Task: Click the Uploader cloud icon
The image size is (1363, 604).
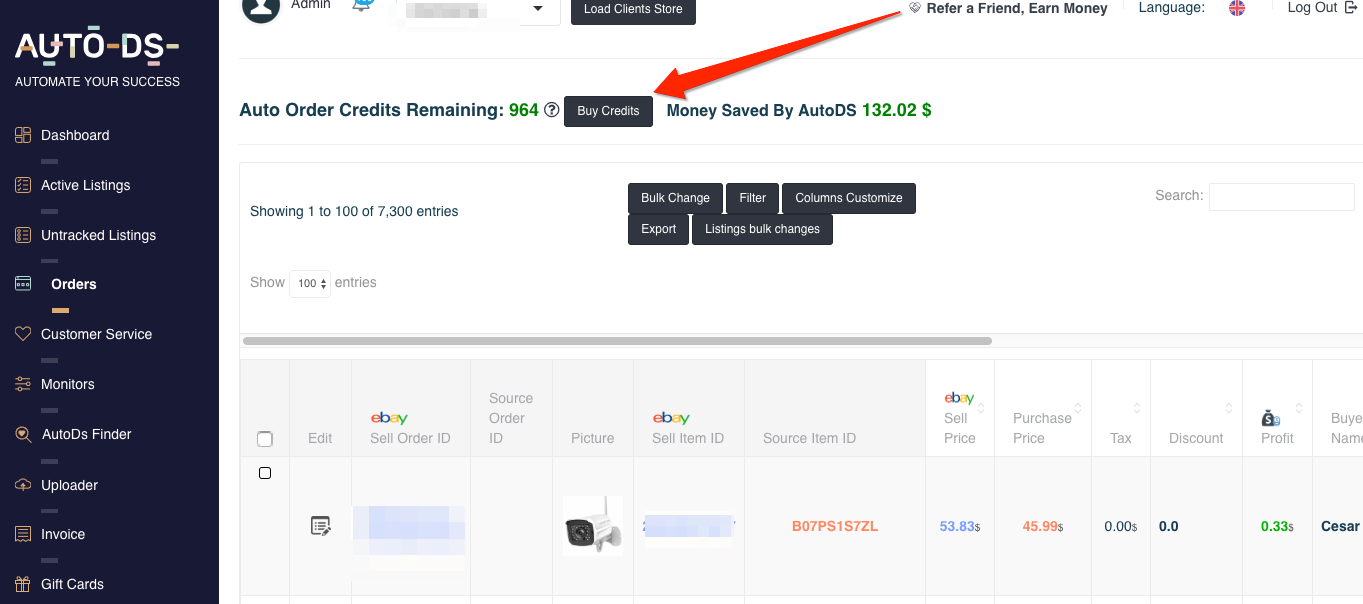Action: [23, 485]
